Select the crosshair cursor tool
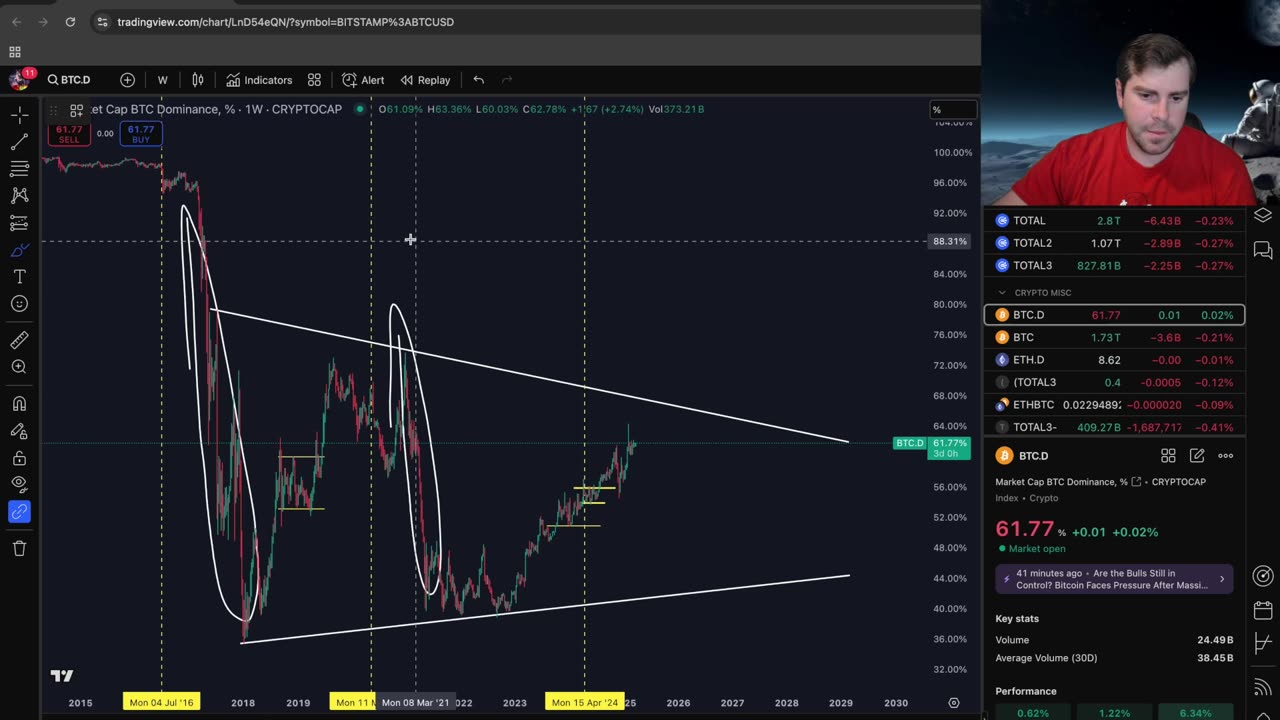This screenshot has width=1280, height=720. 19,115
